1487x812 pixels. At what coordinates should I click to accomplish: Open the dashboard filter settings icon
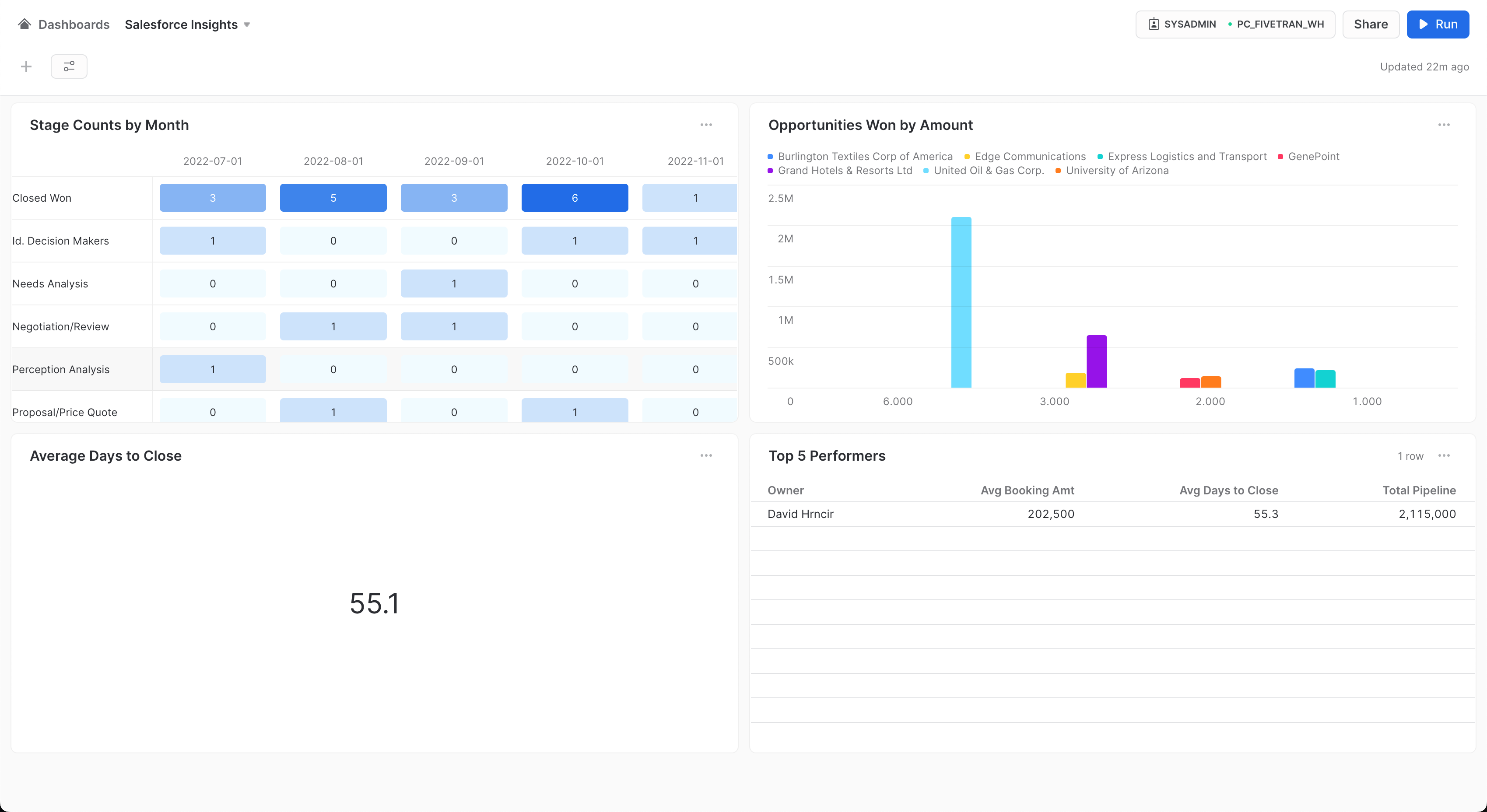(x=69, y=66)
